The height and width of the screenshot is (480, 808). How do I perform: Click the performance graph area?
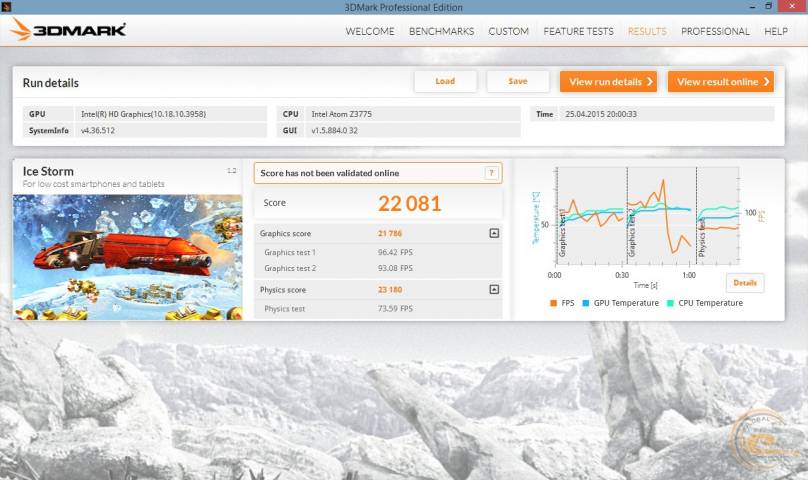647,216
